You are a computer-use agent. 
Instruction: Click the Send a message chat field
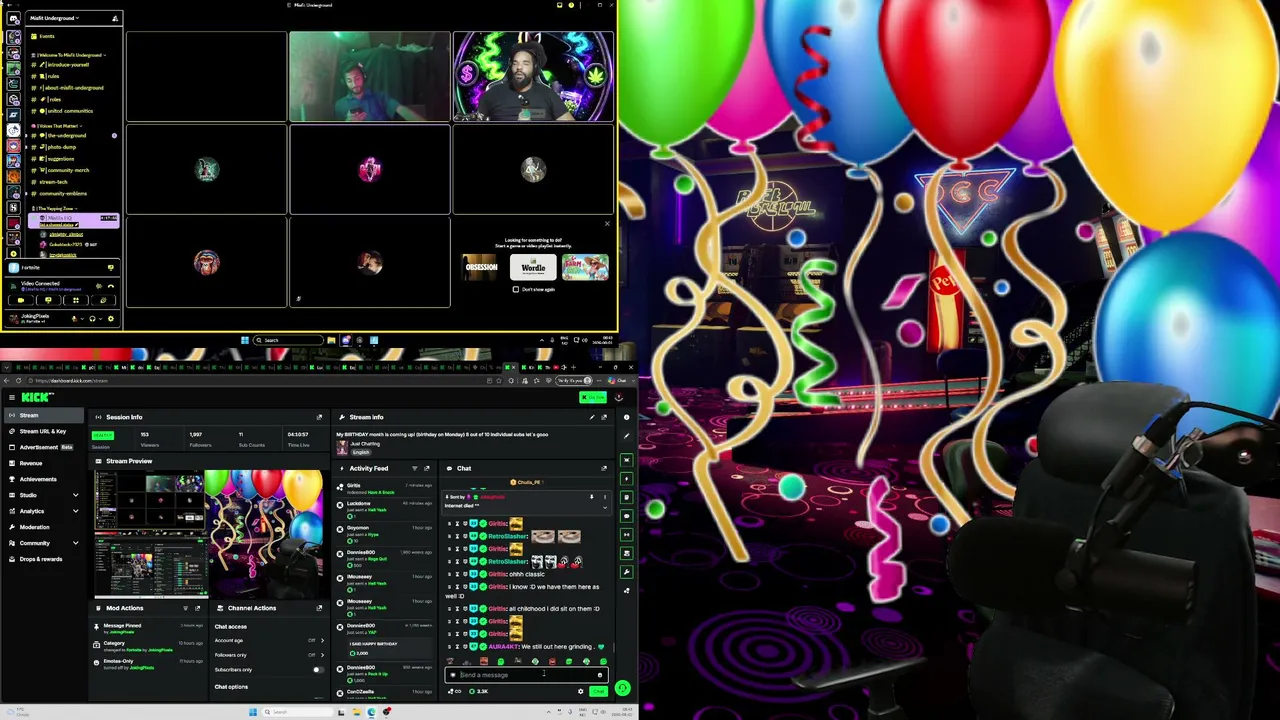coord(525,675)
